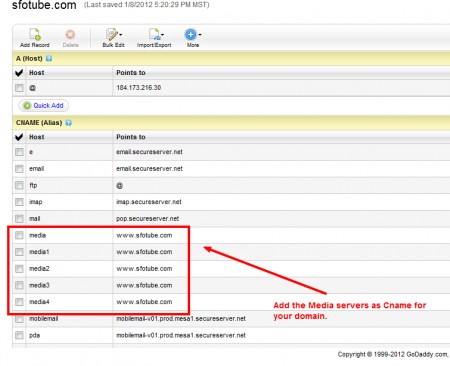Check the imap record checkbox
450x366 pixels.
pos(19,202)
